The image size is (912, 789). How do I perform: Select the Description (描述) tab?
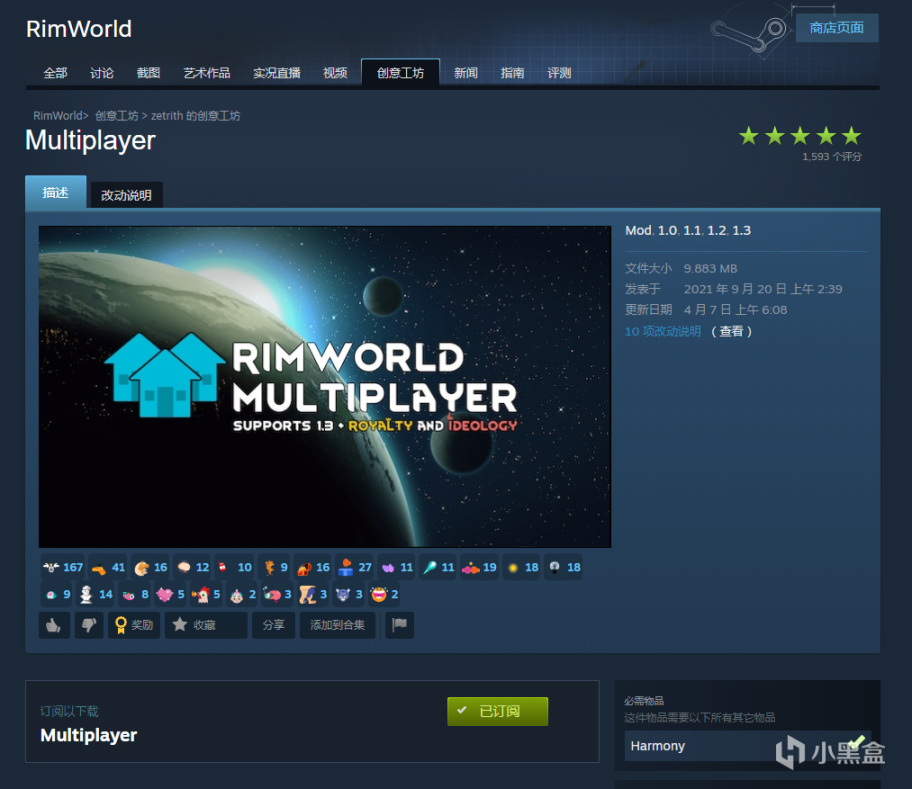pyautogui.click(x=56, y=192)
